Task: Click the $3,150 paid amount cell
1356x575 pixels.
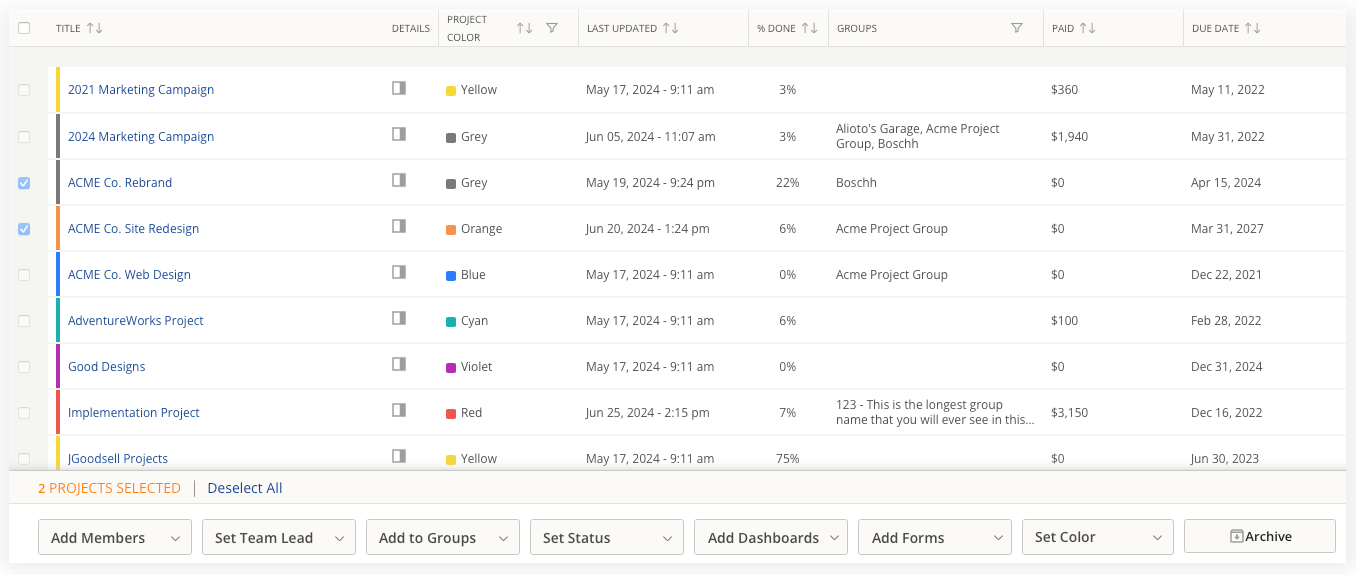Action: point(1069,412)
